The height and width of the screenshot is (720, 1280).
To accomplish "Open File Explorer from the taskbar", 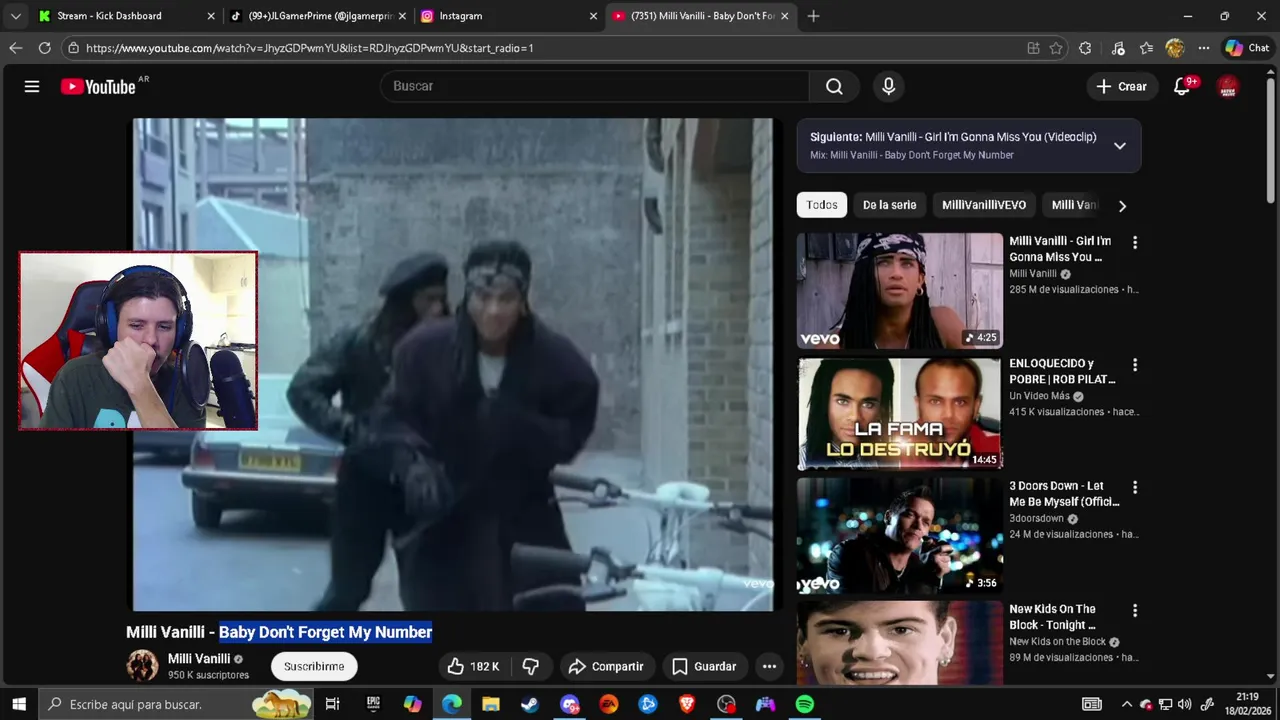I will tap(491, 704).
